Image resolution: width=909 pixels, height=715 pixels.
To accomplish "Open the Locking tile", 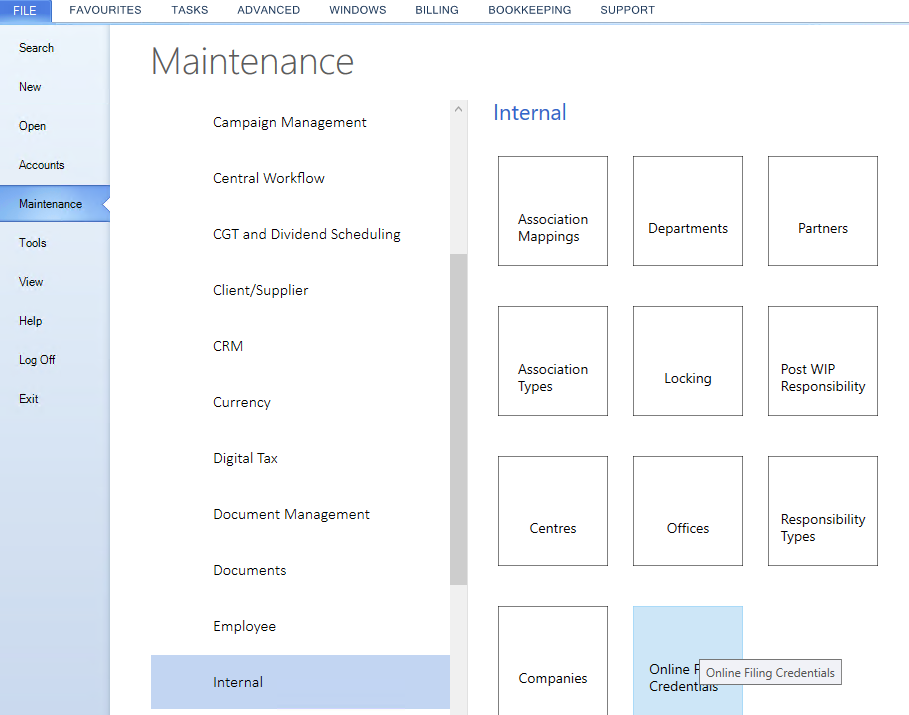I will point(688,361).
